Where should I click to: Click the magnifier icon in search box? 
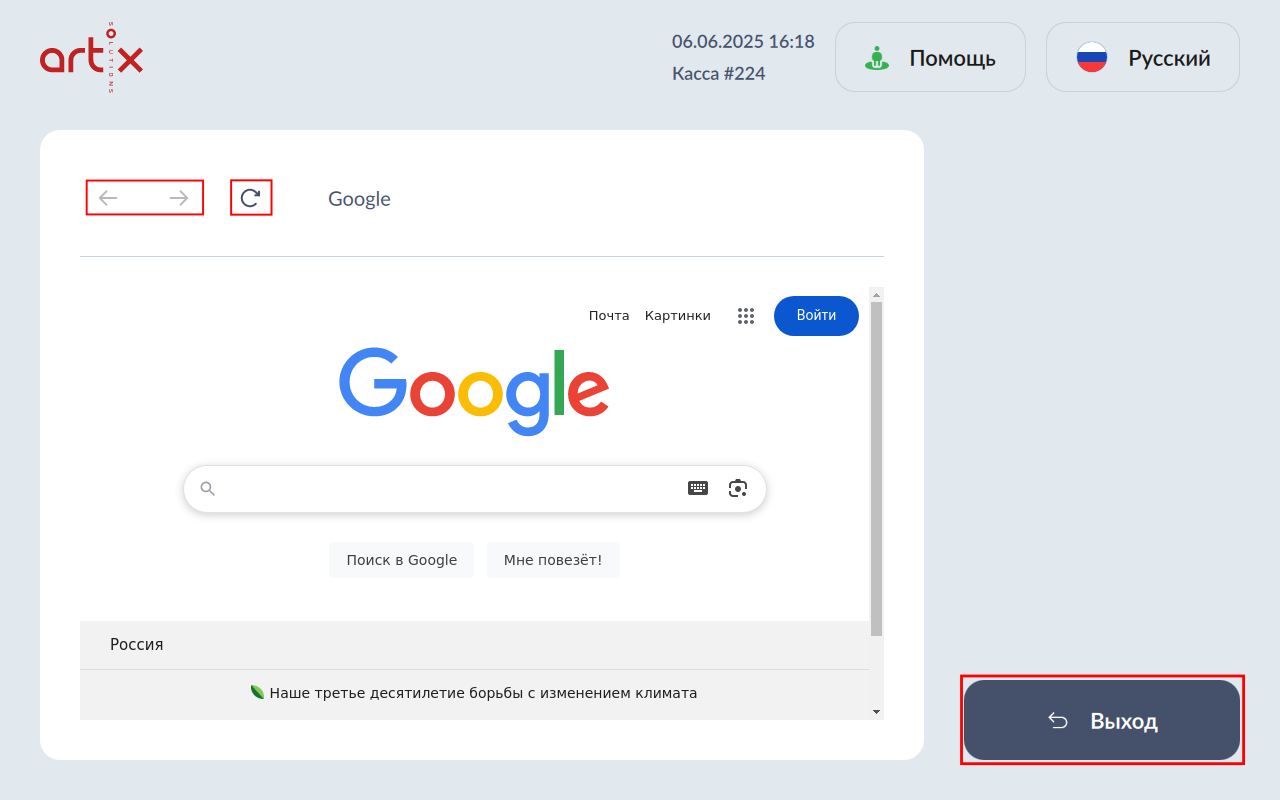tap(208, 489)
